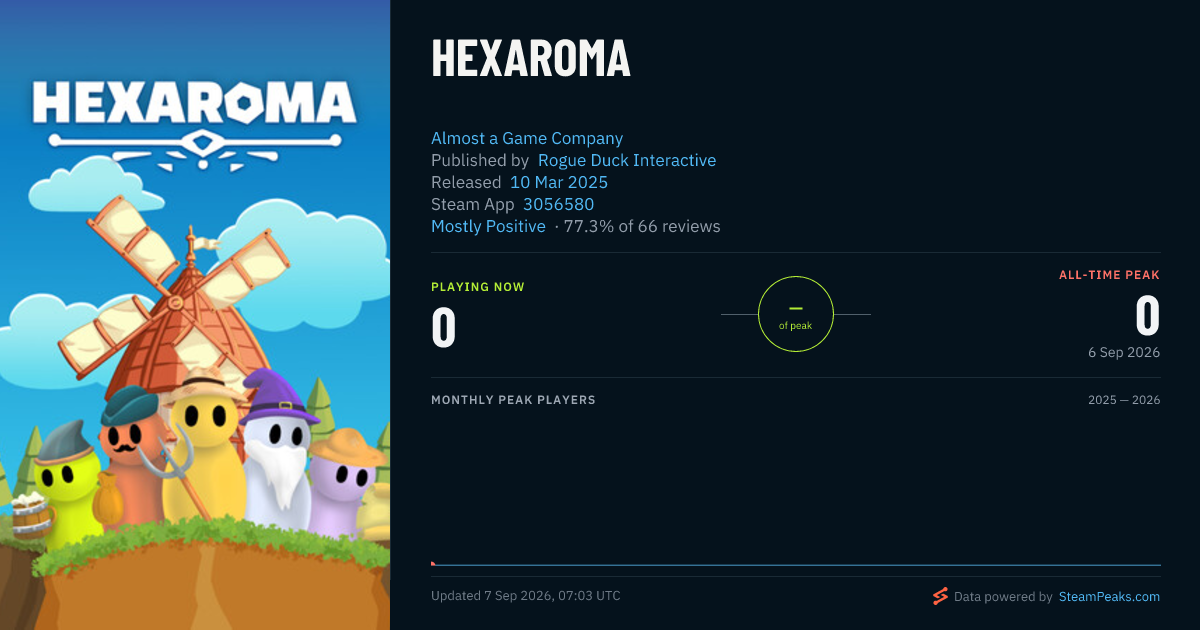
Task: Click the HEXAROMA title heading
Action: (531, 59)
